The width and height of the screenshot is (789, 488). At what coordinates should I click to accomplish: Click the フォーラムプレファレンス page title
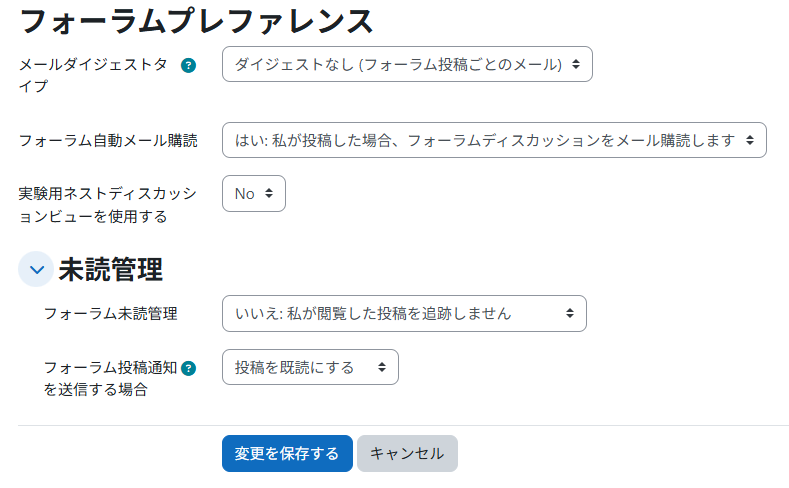(197, 19)
